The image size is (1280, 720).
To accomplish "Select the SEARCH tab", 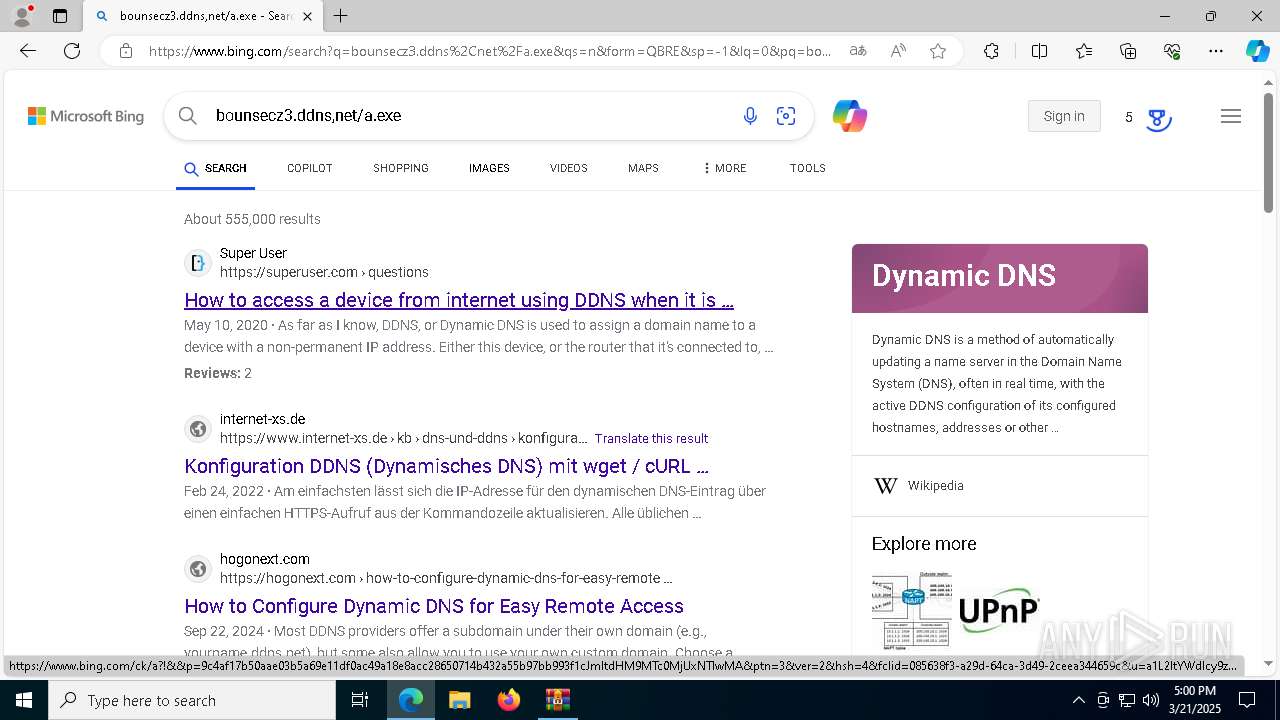I will [215, 168].
